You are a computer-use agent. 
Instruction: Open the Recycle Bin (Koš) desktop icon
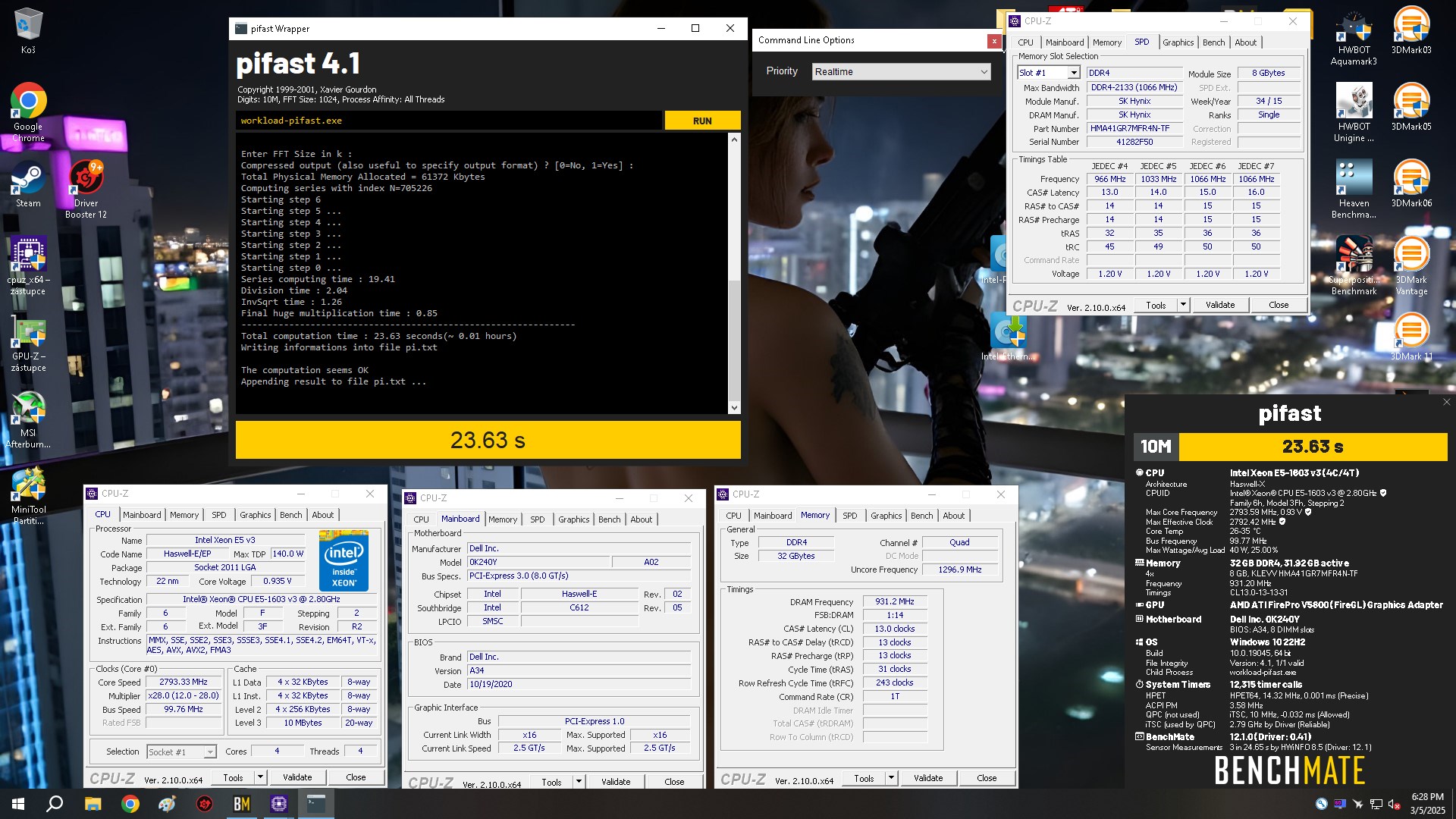[28, 30]
